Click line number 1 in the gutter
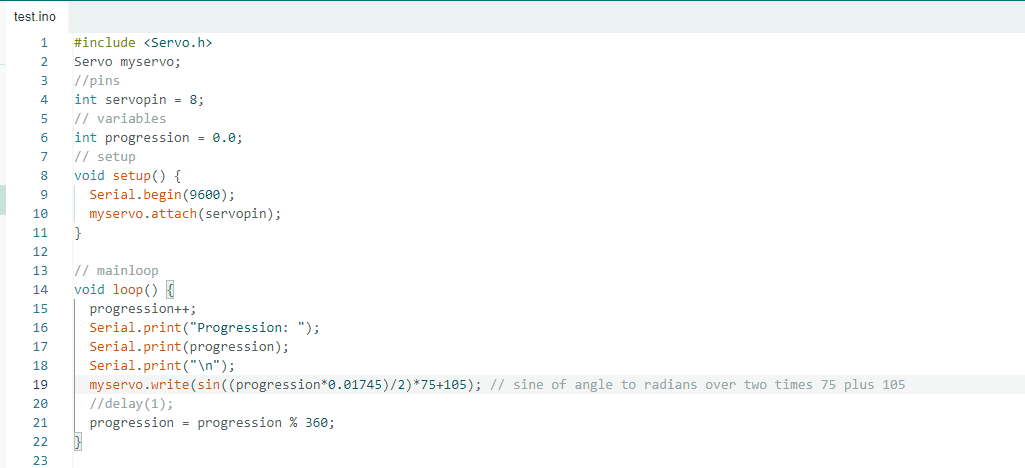Viewport: 1025px width, 468px height. [x=44, y=43]
